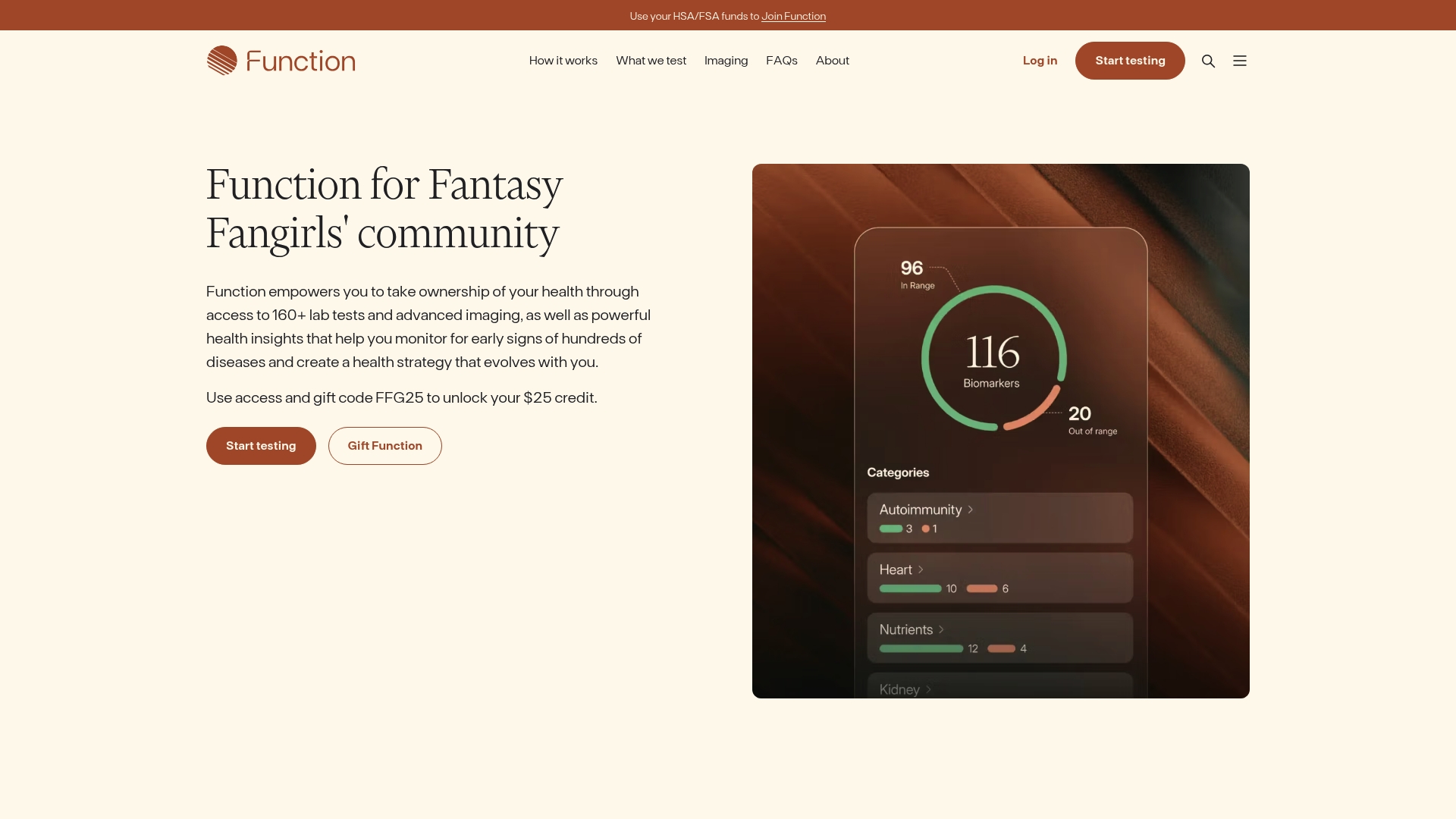Click the Heart category label
Screen dimensions: 1456x819
(x=896, y=570)
